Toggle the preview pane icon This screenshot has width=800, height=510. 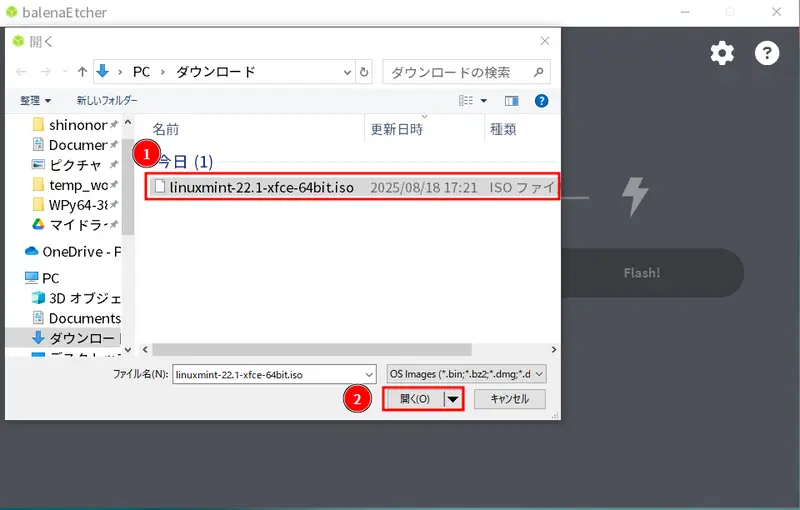point(511,101)
